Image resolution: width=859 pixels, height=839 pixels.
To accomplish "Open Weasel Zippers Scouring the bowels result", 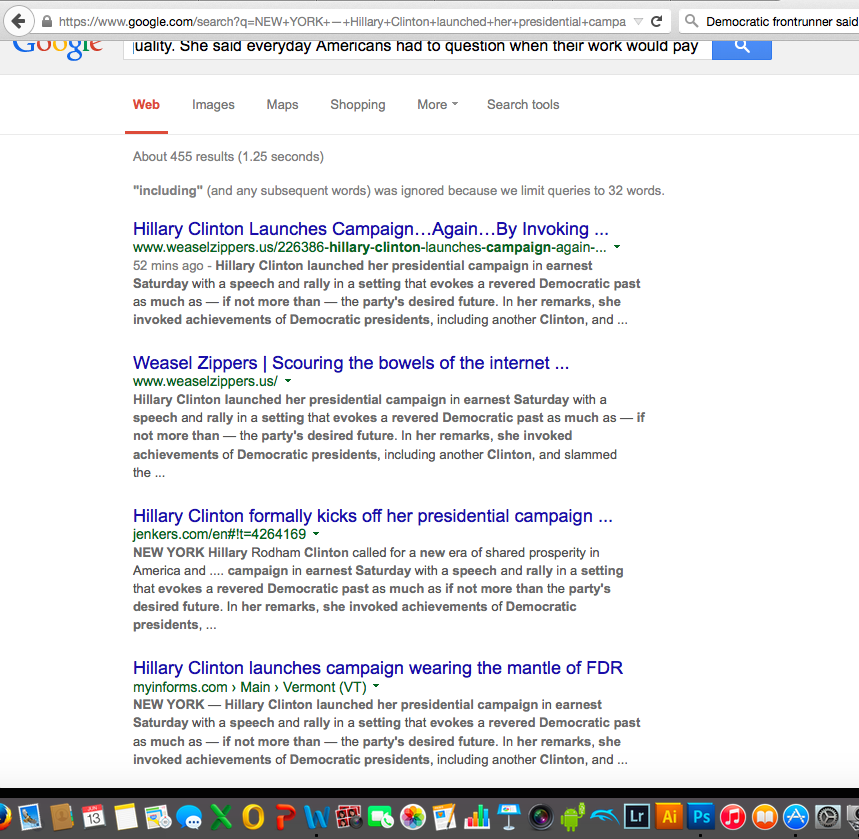I will click(x=351, y=363).
